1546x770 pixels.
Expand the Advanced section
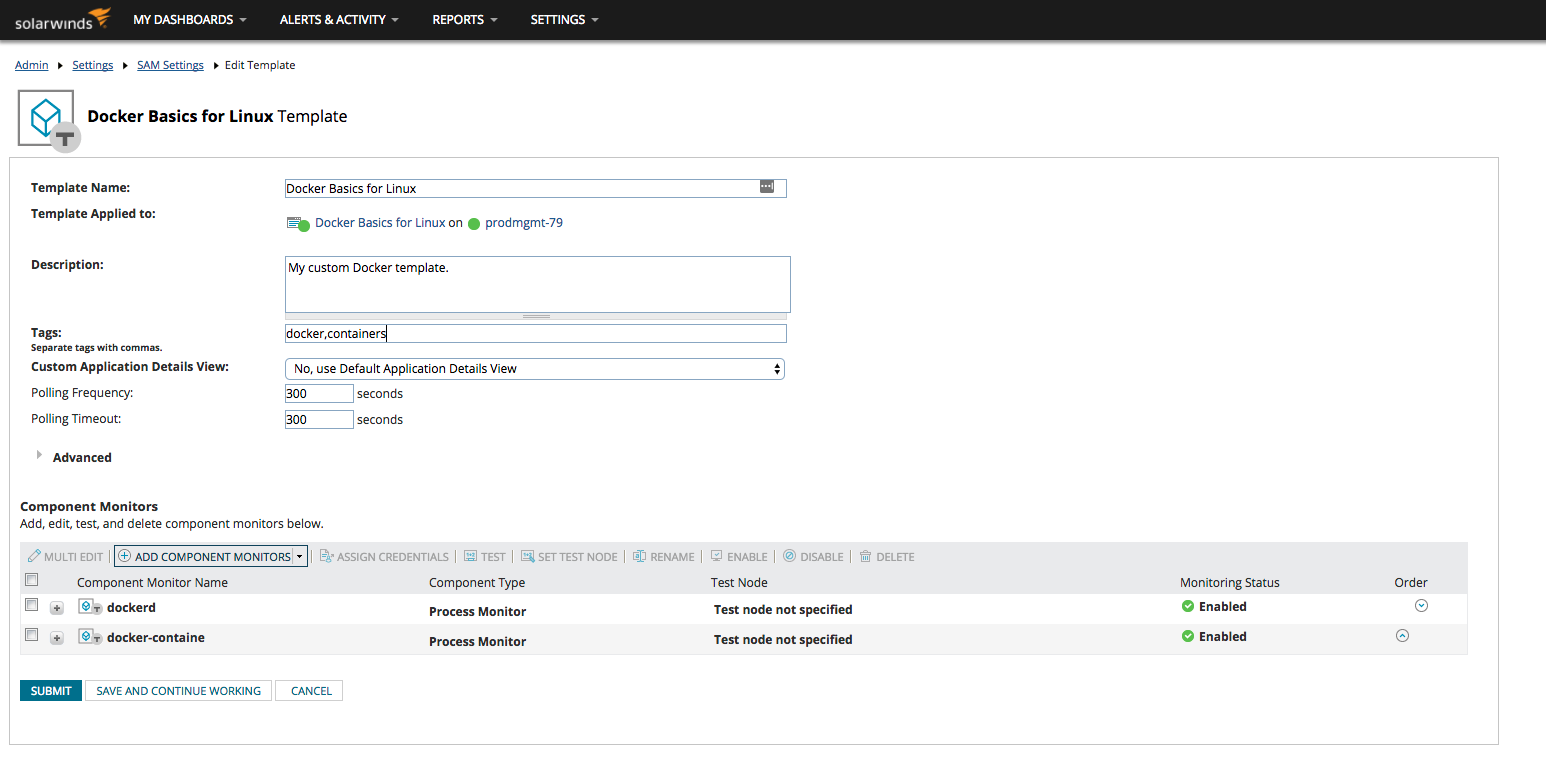40,456
